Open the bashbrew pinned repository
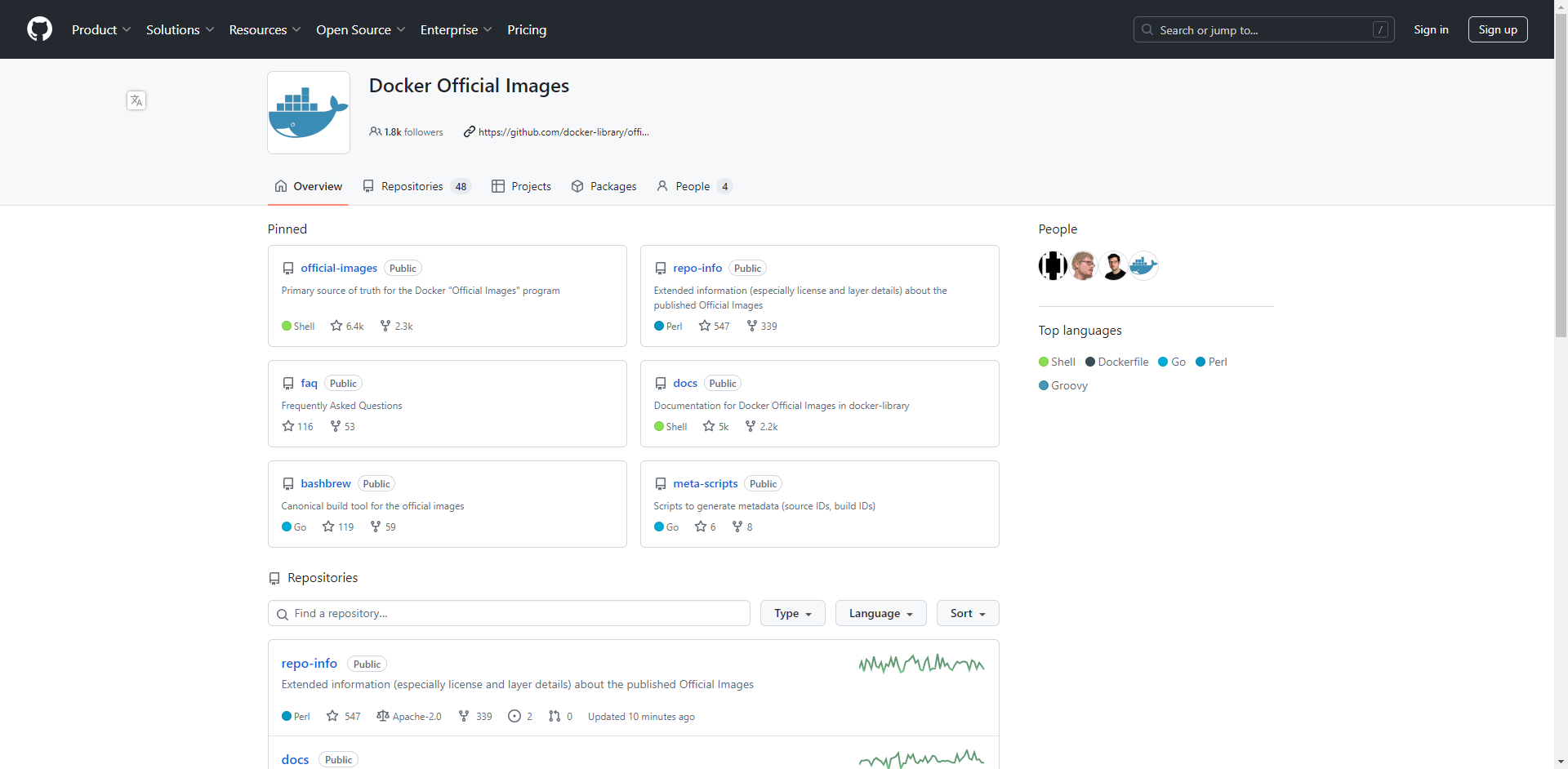The height and width of the screenshot is (769, 1568). 326,483
